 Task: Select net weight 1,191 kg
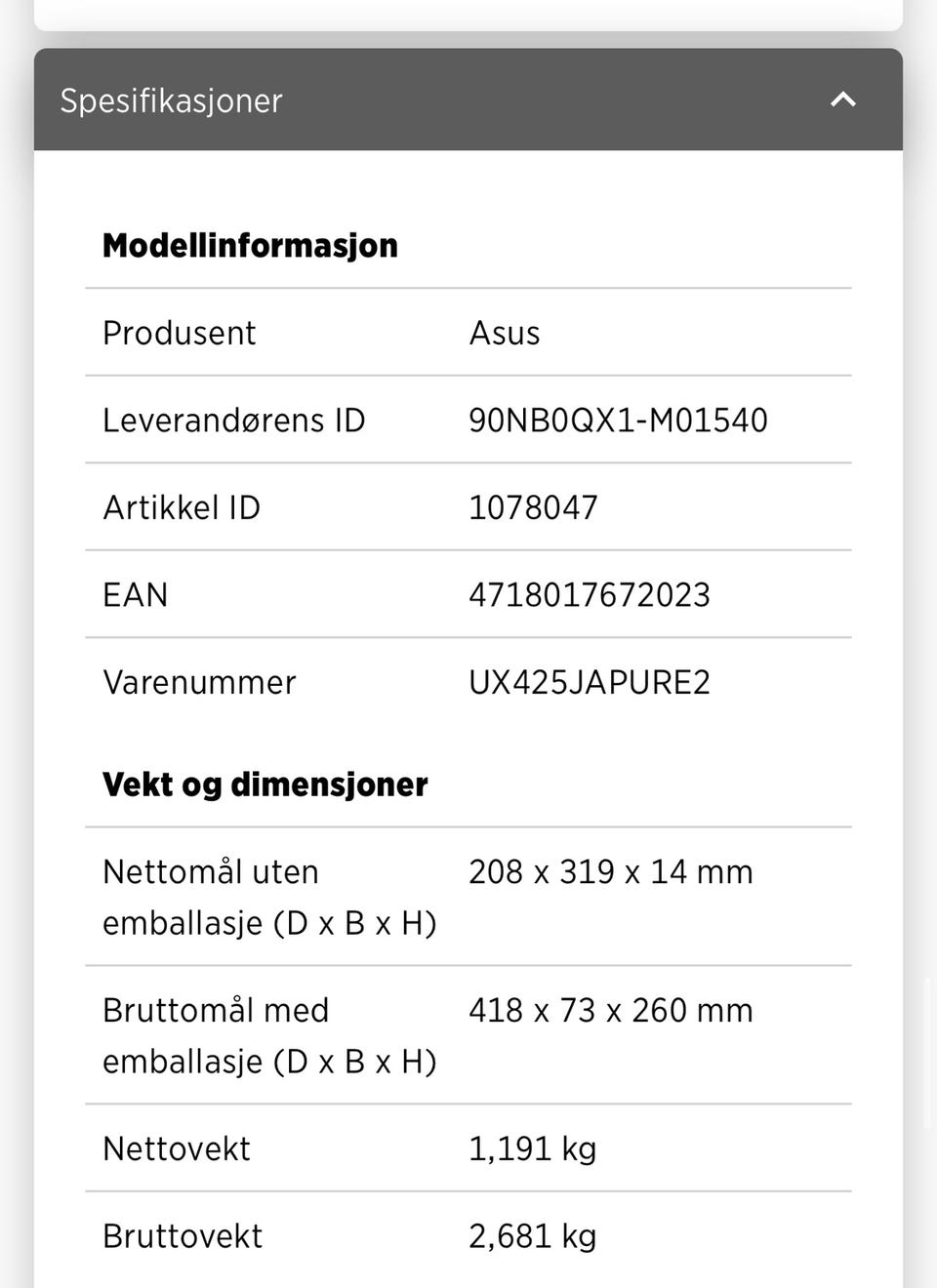[533, 1148]
